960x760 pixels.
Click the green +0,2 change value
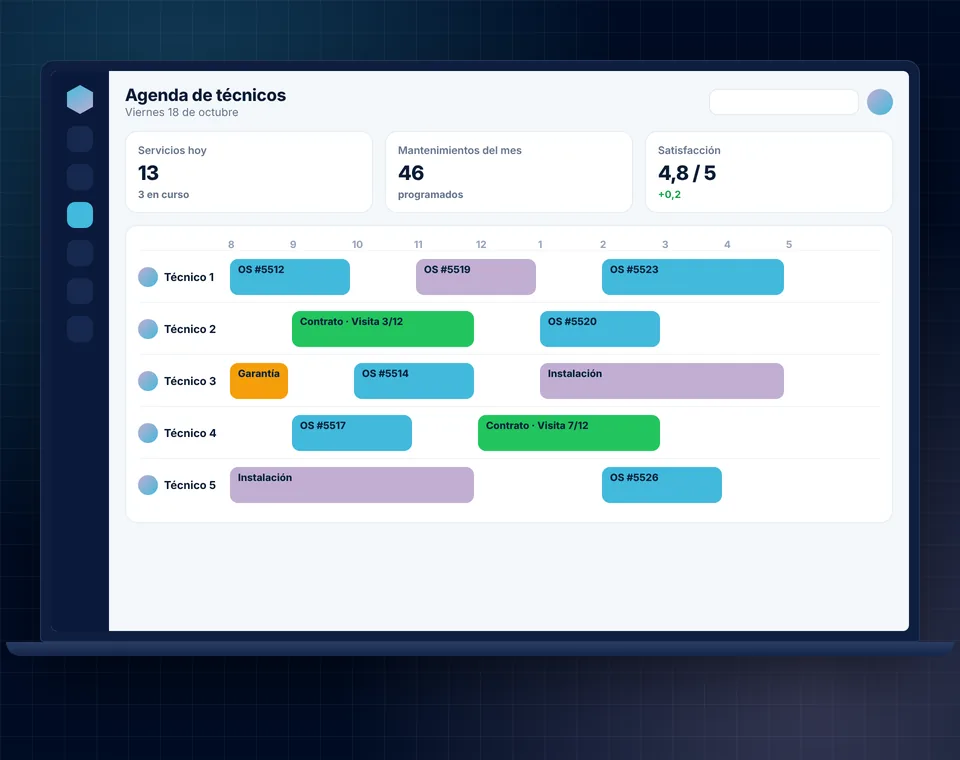[669, 194]
